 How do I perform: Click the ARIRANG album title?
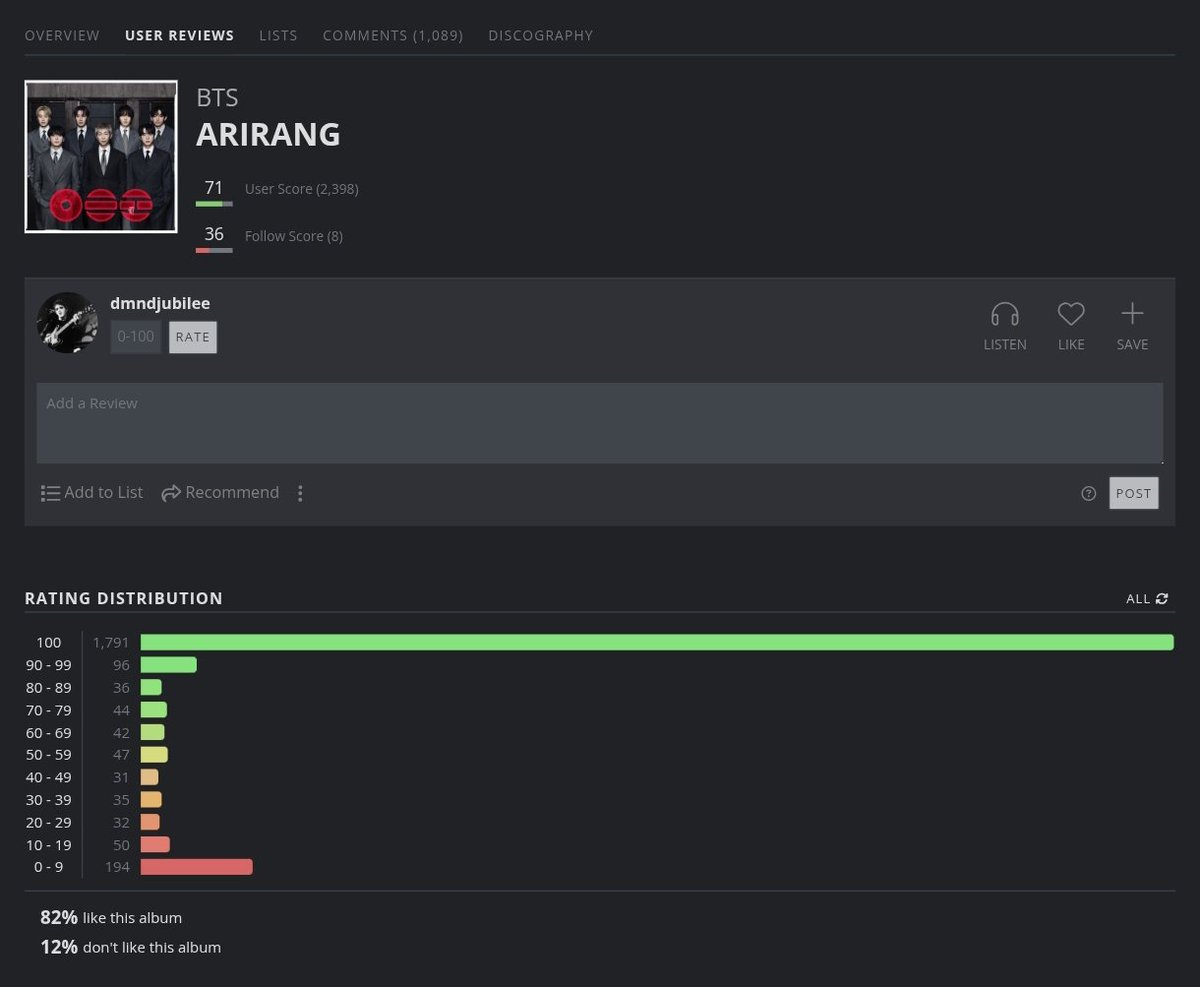coord(268,134)
